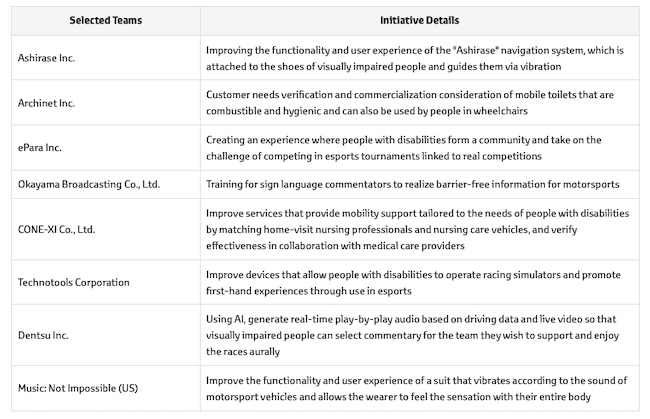Click the AI play-by-play audio description

pos(410,328)
